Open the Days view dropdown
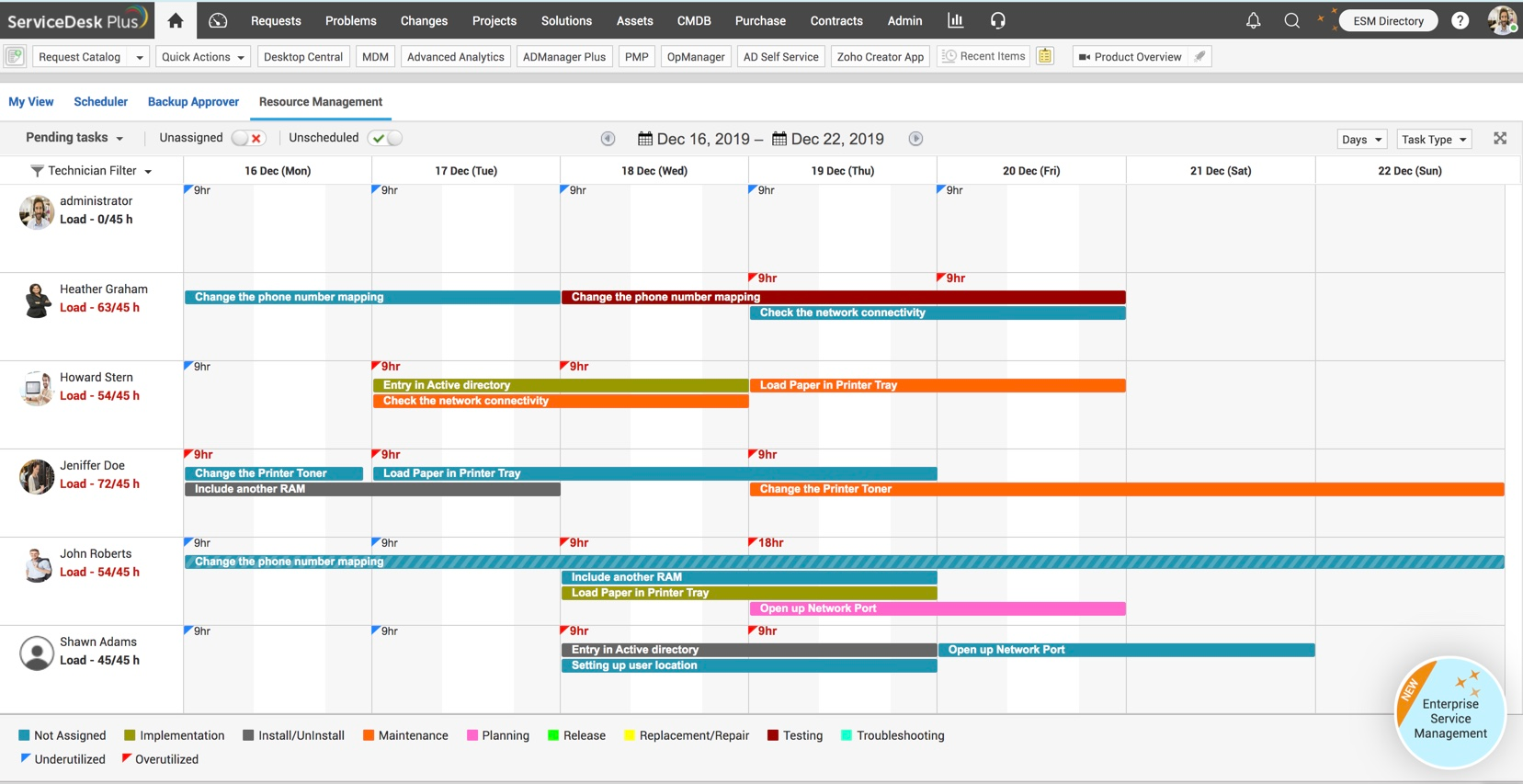The image size is (1523, 784). pyautogui.click(x=1361, y=140)
